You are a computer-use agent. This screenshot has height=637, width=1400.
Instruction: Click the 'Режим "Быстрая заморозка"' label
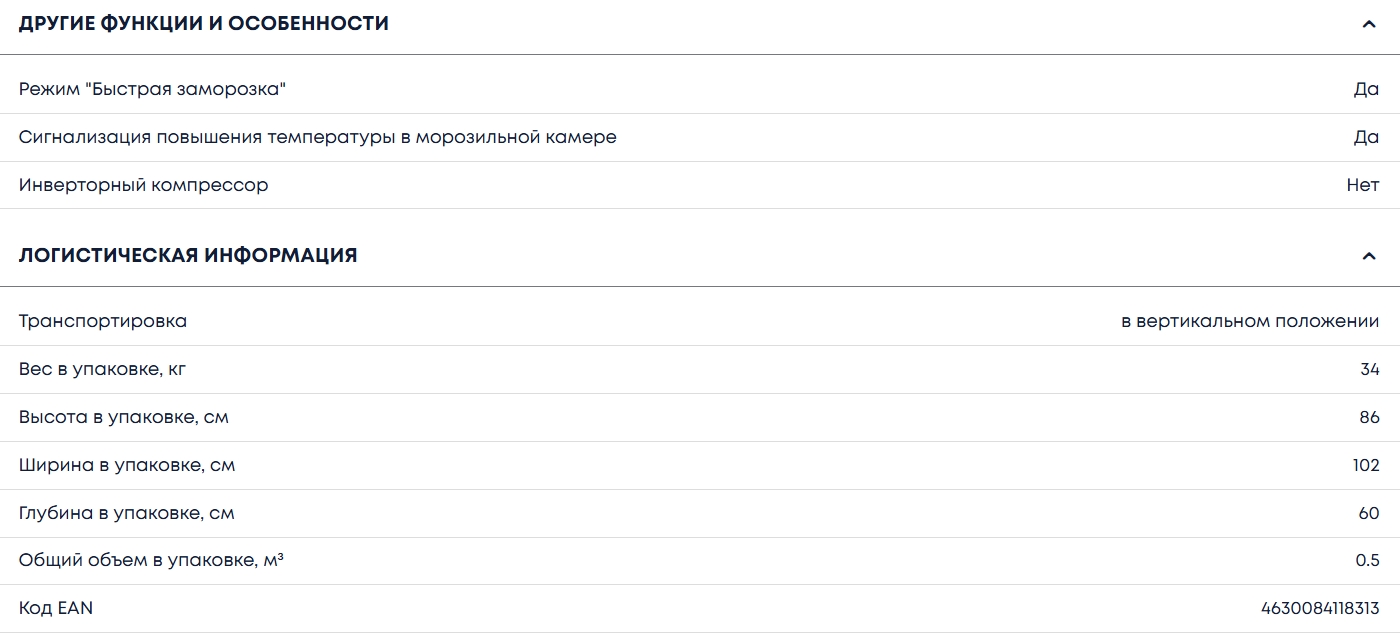[152, 89]
